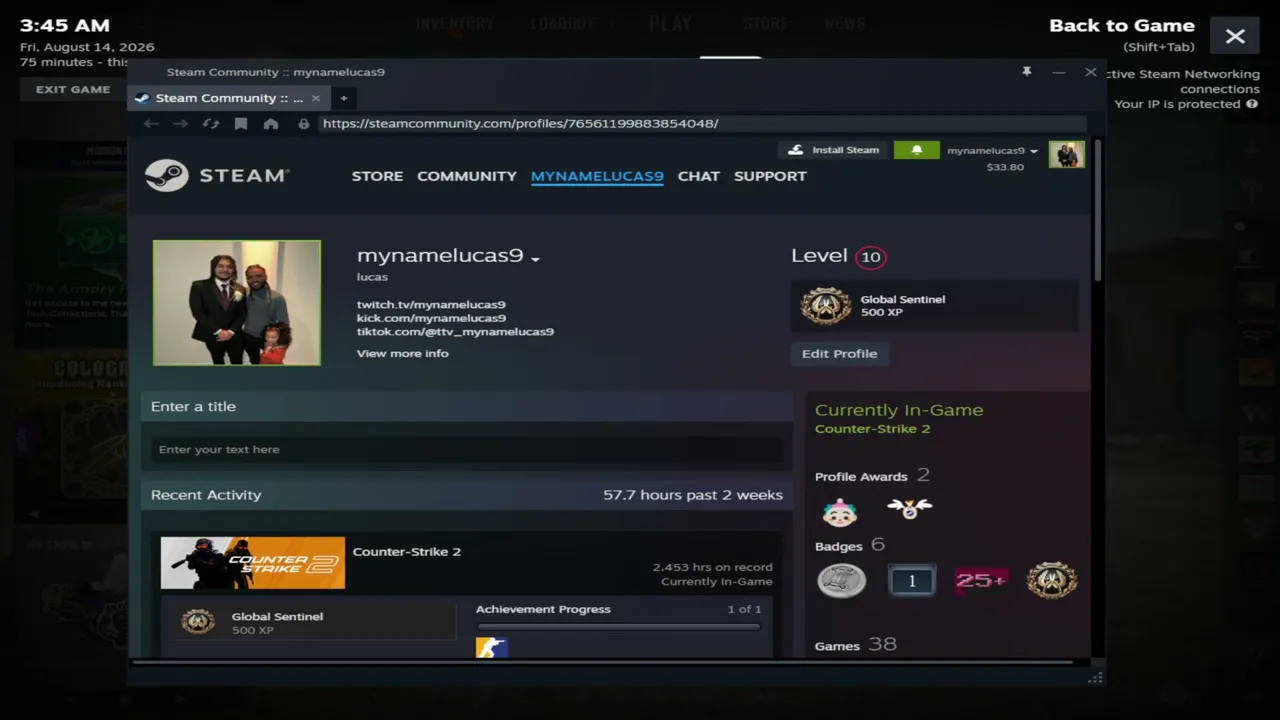
Task: Open the unlocked achievement icon
Action: 492,648
